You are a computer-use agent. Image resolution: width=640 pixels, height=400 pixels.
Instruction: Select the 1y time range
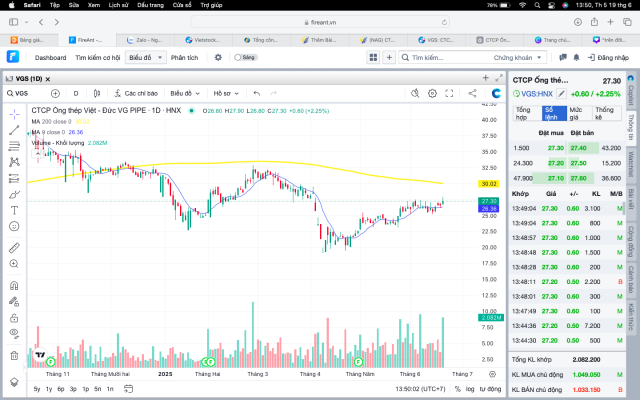(x=49, y=389)
